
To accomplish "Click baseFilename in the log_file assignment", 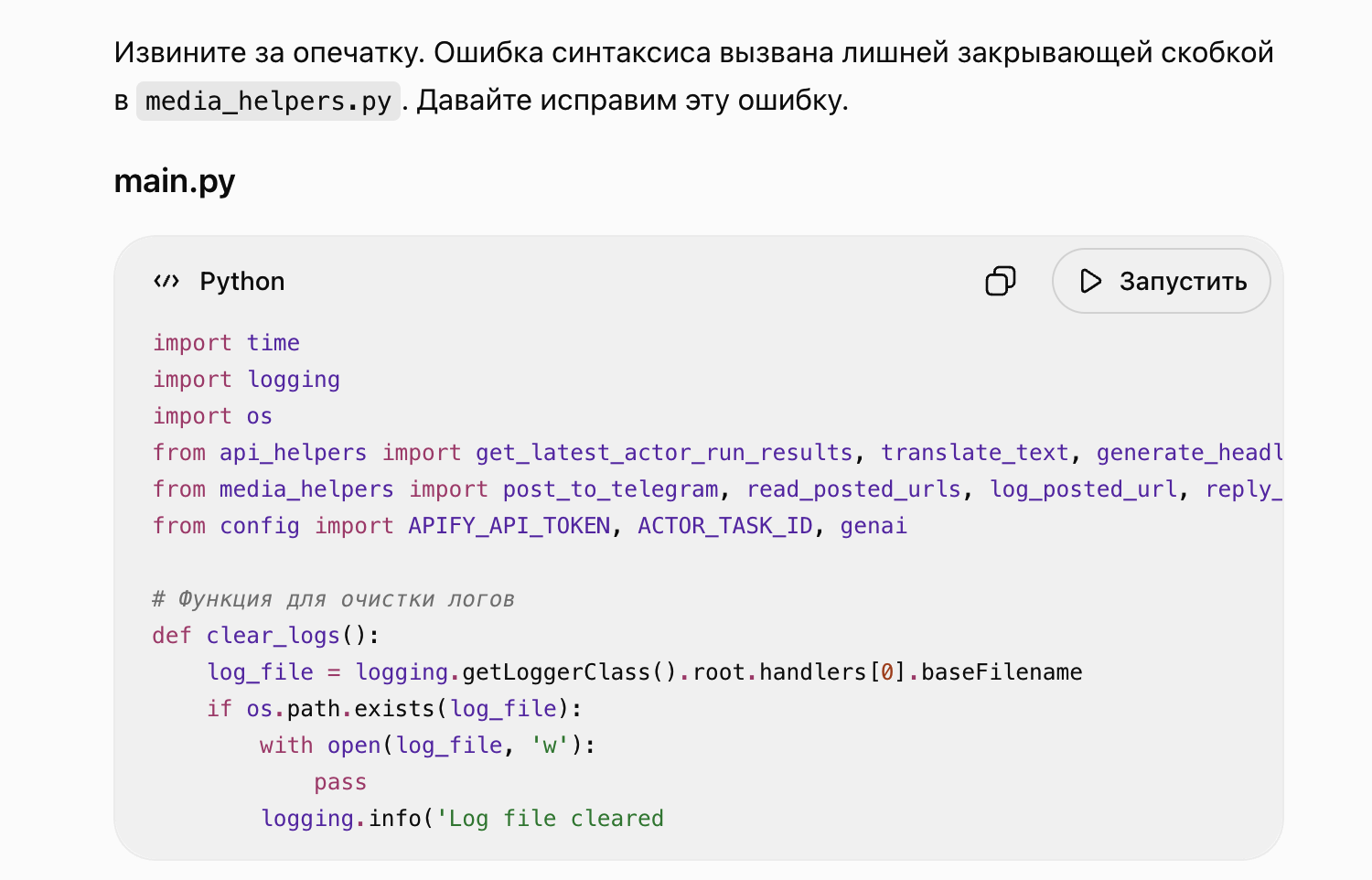I will pyautogui.click(x=1002, y=672).
